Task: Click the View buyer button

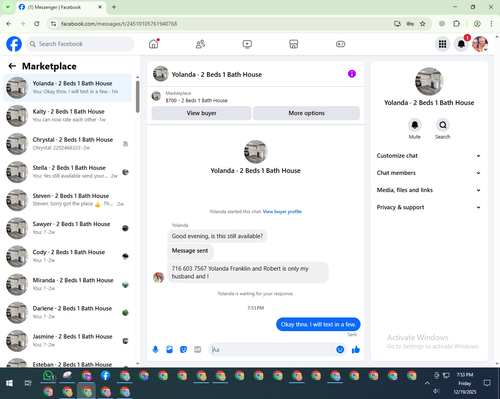Action: 201,113
